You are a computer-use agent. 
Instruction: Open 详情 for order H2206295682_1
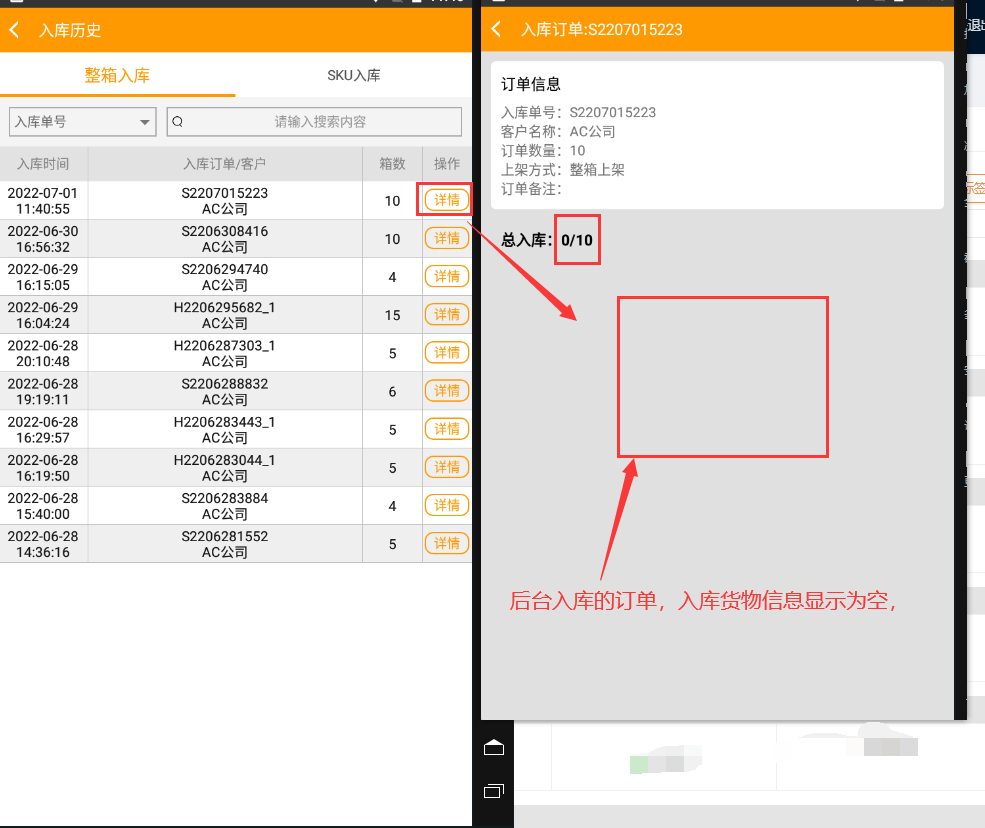click(x=446, y=314)
